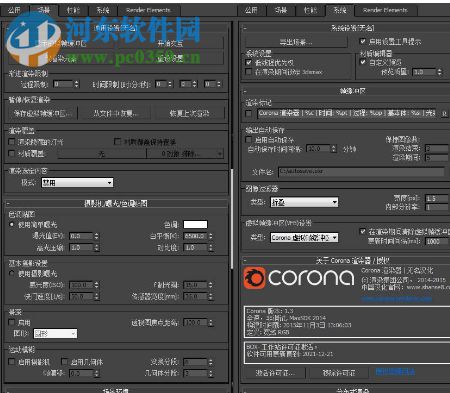Click 从文件中恢复... button
450x393 pixels.
(x=115, y=113)
